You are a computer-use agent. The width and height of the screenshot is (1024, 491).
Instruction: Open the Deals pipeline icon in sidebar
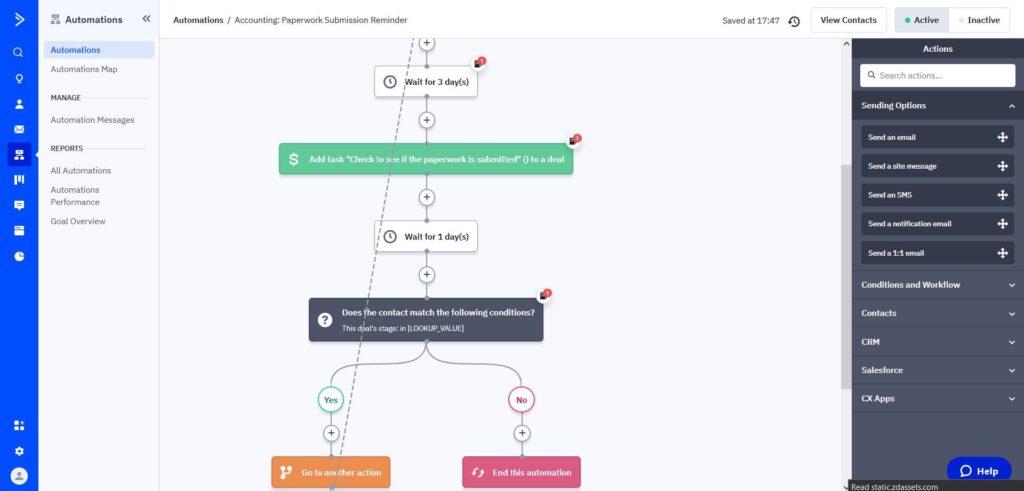tap(19, 180)
